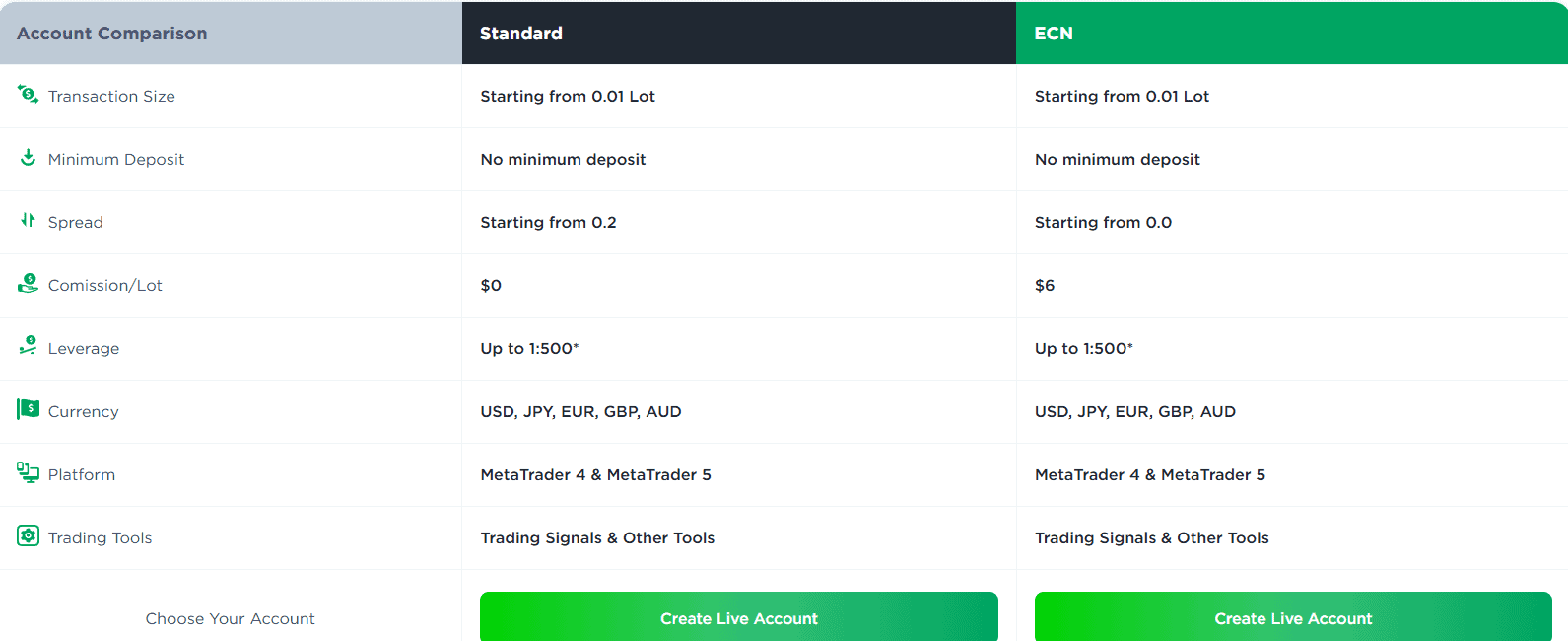Click the Comission/Lot hand icon
1568x641 pixels.
[x=27, y=285]
